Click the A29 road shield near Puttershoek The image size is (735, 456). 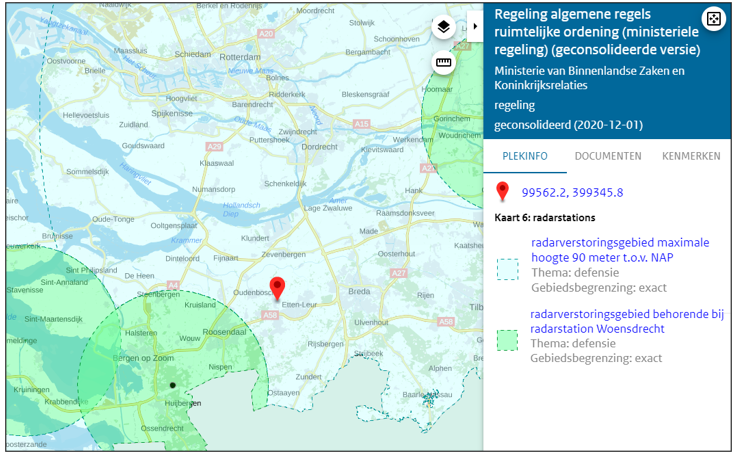tap(214, 147)
